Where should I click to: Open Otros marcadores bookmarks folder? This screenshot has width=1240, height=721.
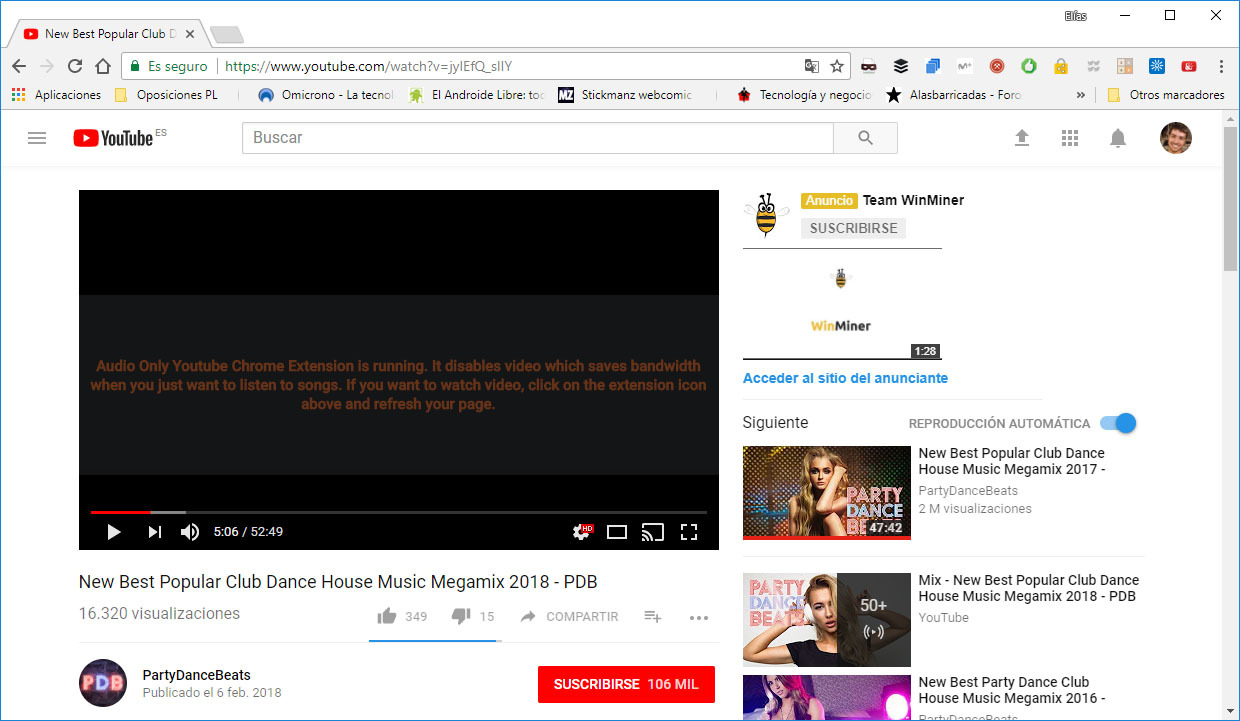(x=1166, y=95)
